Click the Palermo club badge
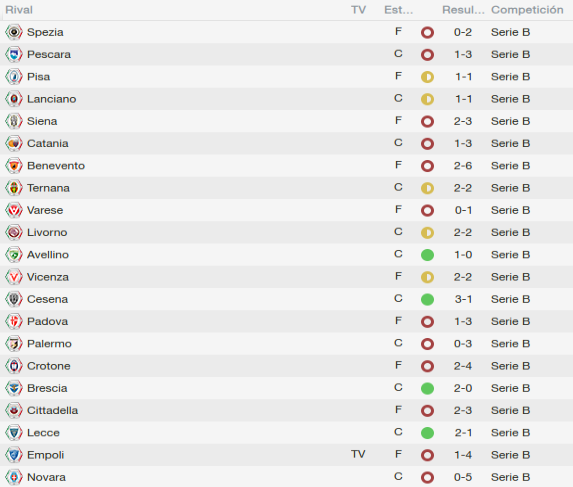Screen dimensions: 573x487 coord(14,344)
